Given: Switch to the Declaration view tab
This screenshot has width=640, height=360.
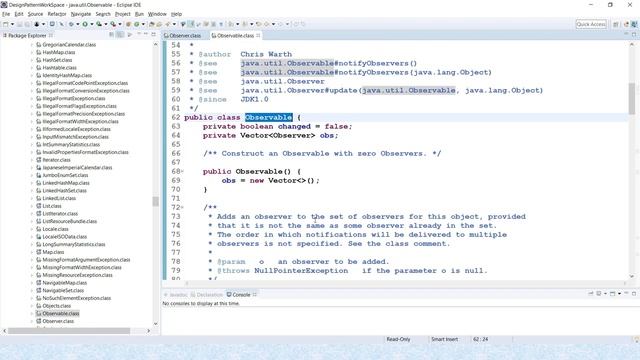Looking at the screenshot, I should 207,295.
